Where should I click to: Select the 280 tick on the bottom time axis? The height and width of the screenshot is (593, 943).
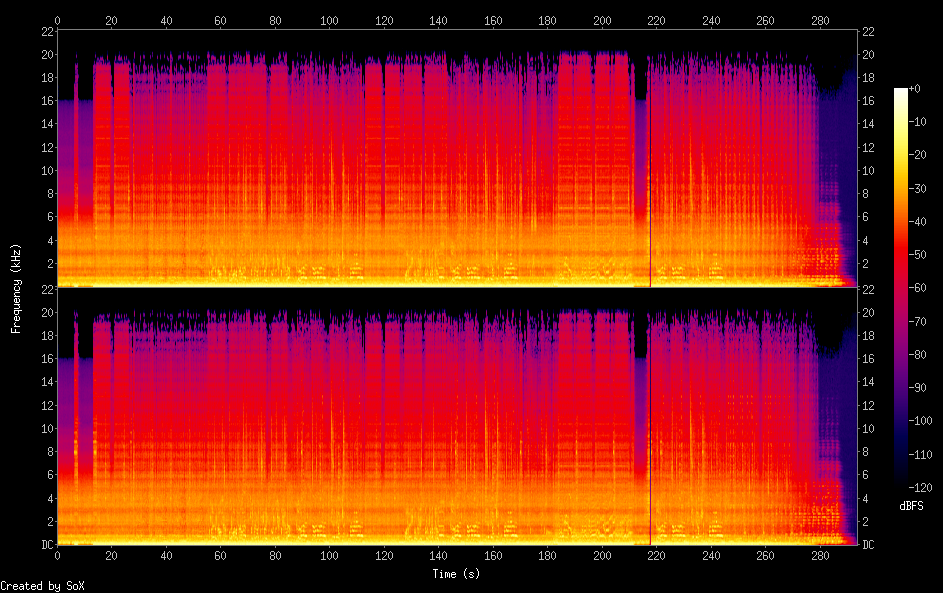(x=820, y=554)
